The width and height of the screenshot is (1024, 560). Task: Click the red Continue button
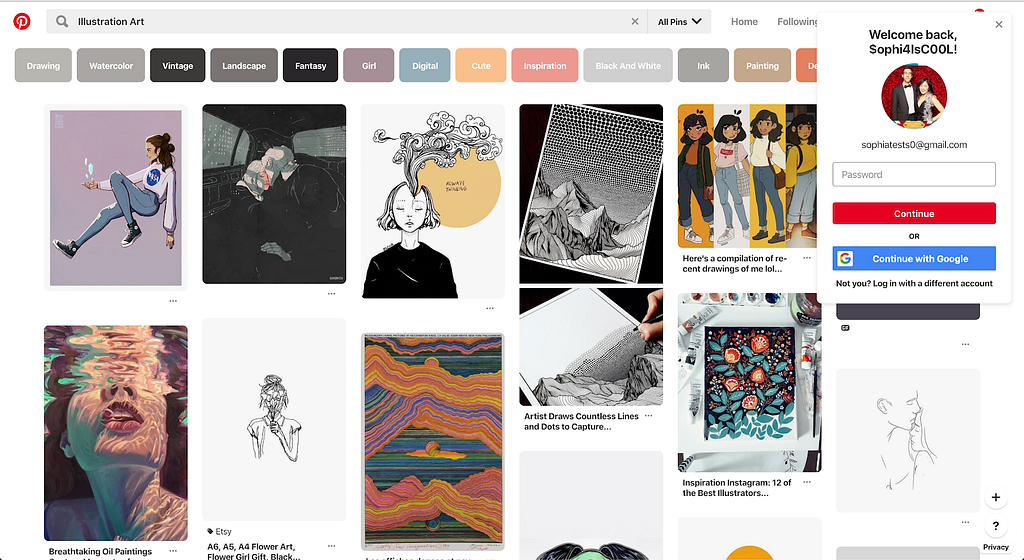(x=914, y=213)
